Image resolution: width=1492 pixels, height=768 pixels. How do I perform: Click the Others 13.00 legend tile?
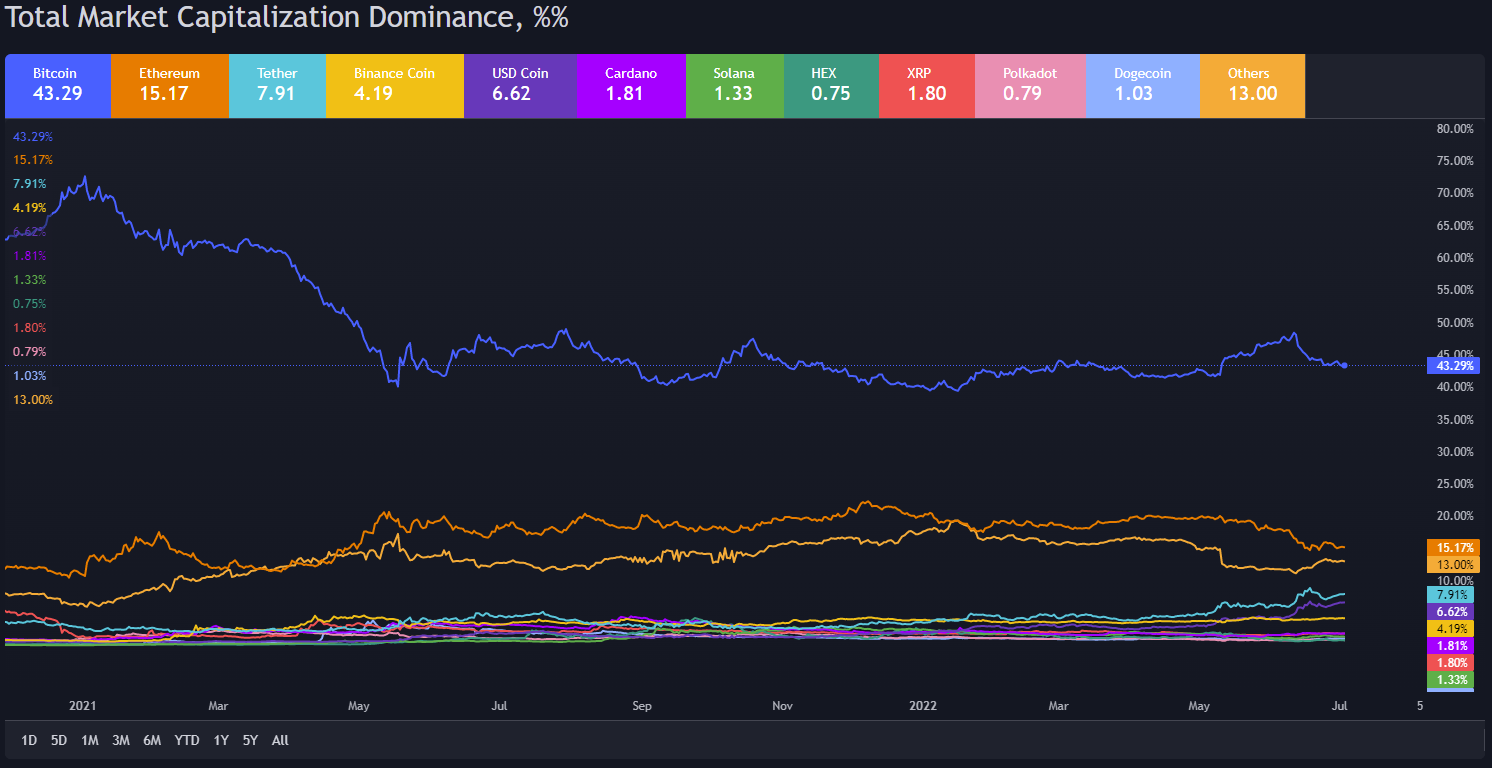click(x=1252, y=86)
